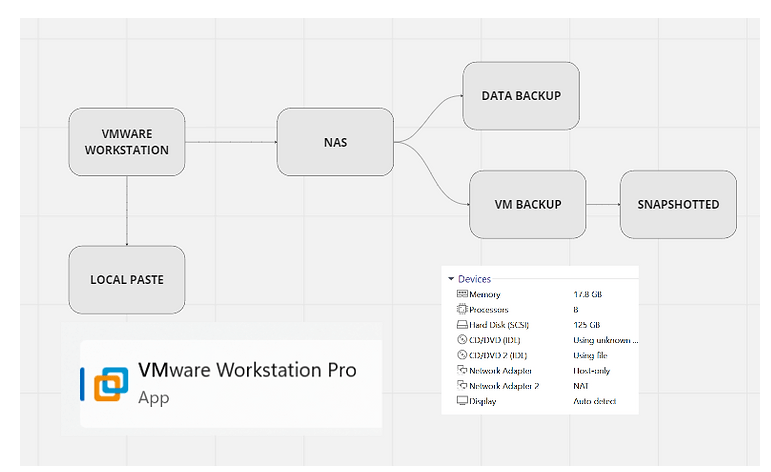Select the SNAPSHOTTED node
771x472 pixels.
pyautogui.click(x=679, y=205)
